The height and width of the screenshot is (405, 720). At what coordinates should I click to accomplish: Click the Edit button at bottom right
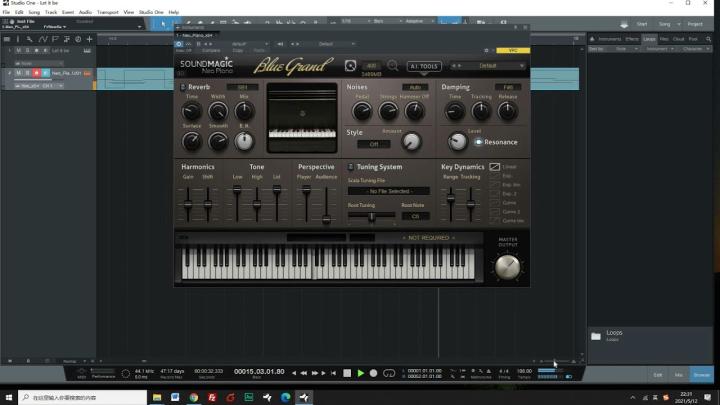click(x=658, y=375)
